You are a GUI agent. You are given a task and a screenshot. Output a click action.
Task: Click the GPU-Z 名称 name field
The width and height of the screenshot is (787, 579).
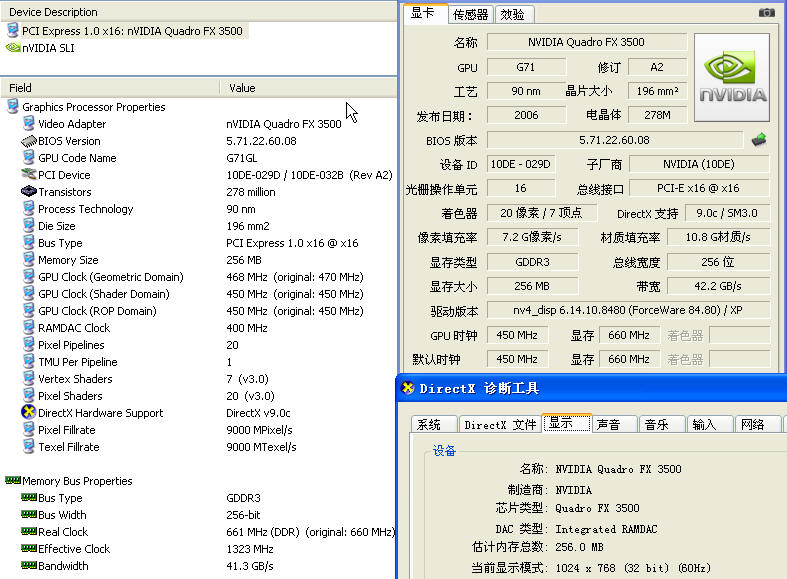586,42
